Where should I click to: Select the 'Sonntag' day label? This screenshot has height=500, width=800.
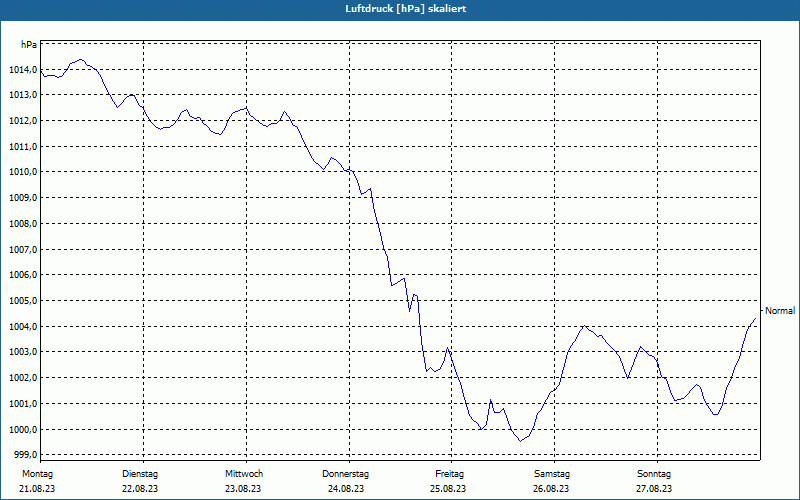[654, 474]
